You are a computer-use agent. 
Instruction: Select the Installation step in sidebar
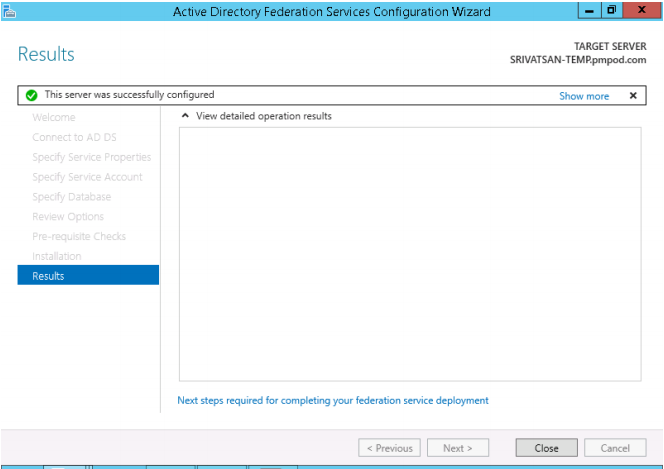(57, 256)
